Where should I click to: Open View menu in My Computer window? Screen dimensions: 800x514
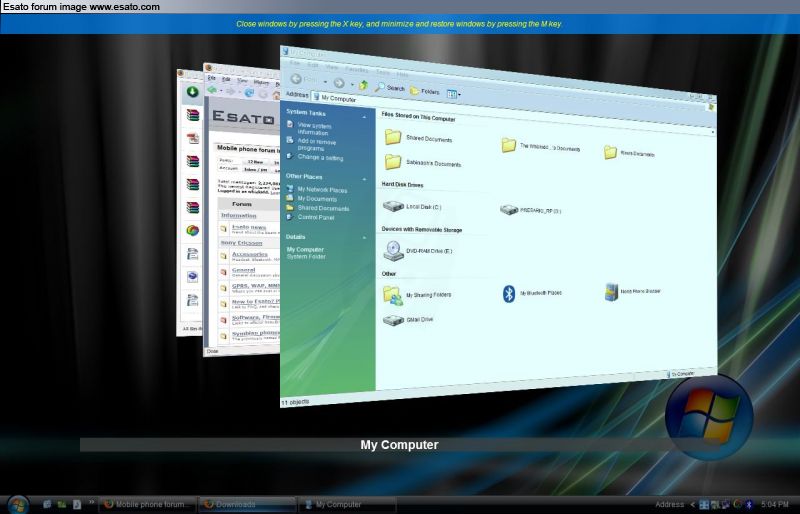[x=332, y=67]
